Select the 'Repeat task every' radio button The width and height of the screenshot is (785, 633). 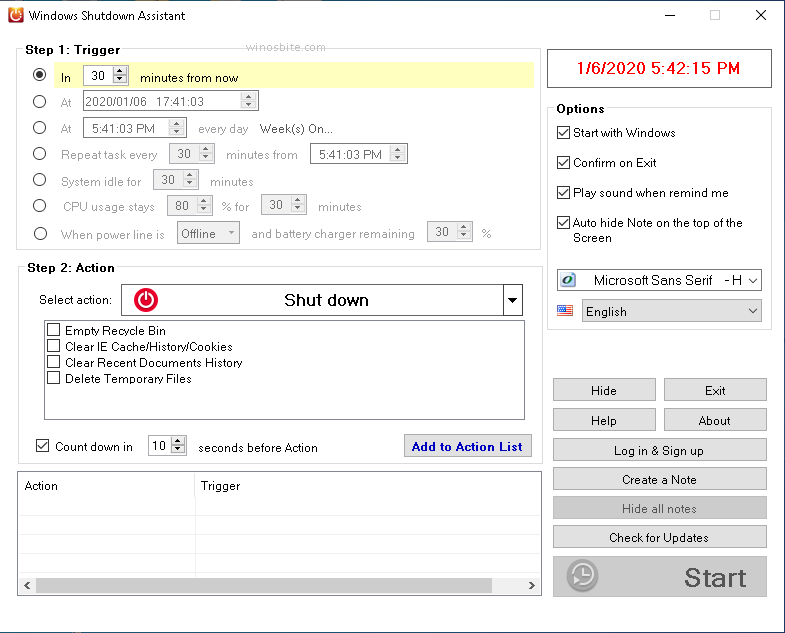tap(40, 154)
